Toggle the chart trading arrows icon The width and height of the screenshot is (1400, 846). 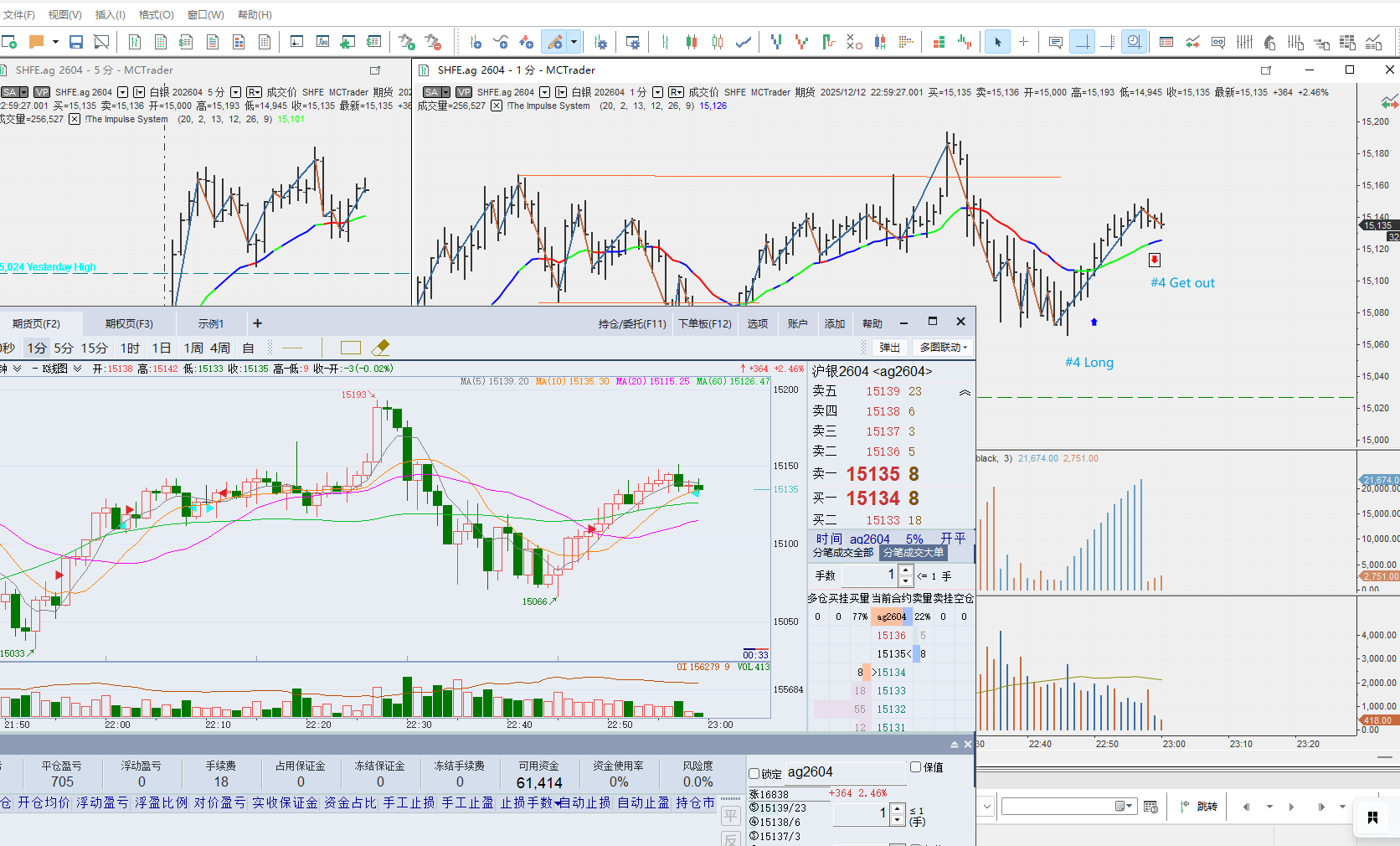(1192, 42)
